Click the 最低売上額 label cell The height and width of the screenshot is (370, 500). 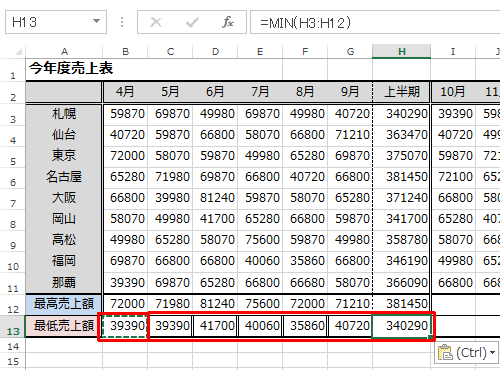coord(64,326)
